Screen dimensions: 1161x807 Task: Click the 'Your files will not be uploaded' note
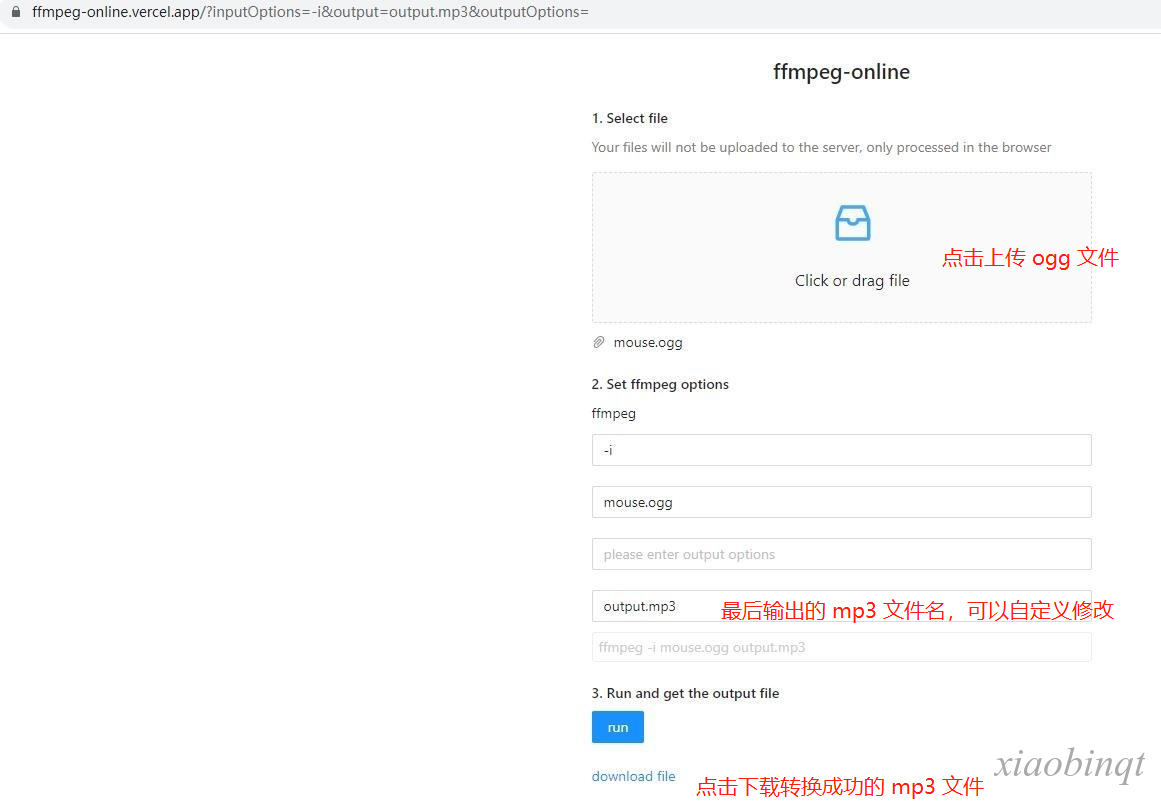click(821, 147)
